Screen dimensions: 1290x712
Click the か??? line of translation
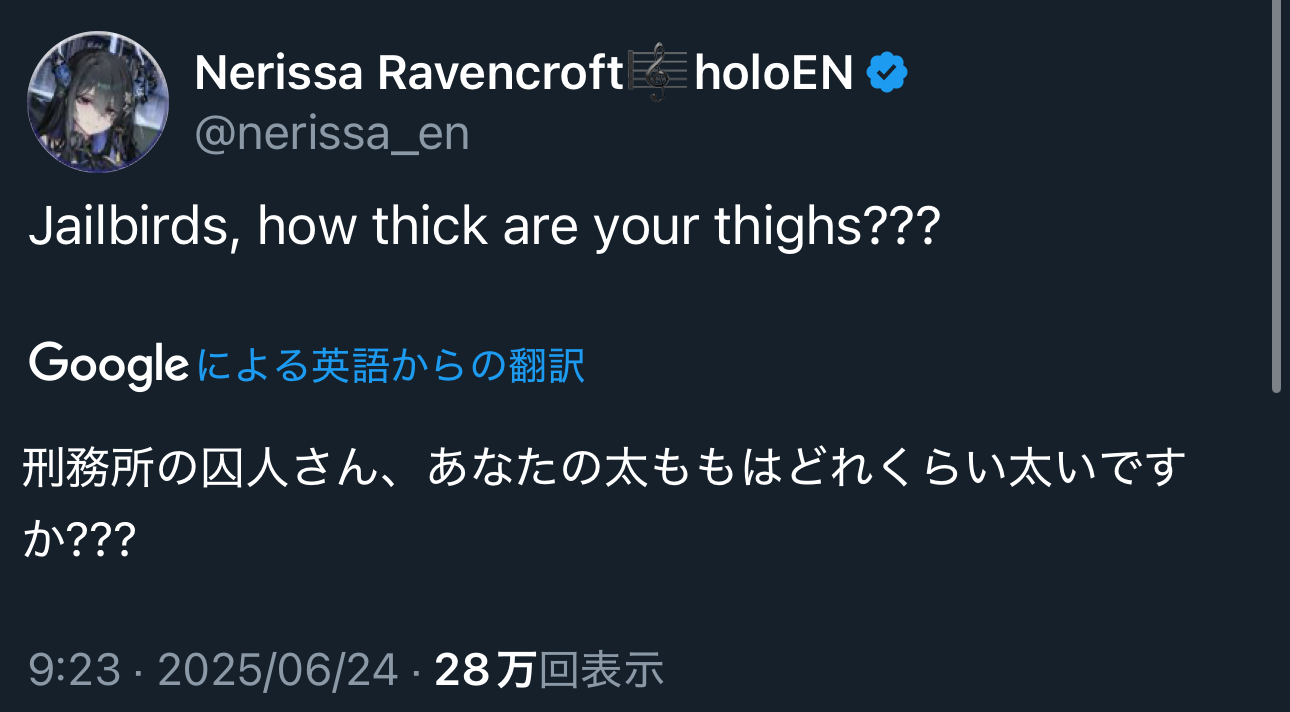79,540
